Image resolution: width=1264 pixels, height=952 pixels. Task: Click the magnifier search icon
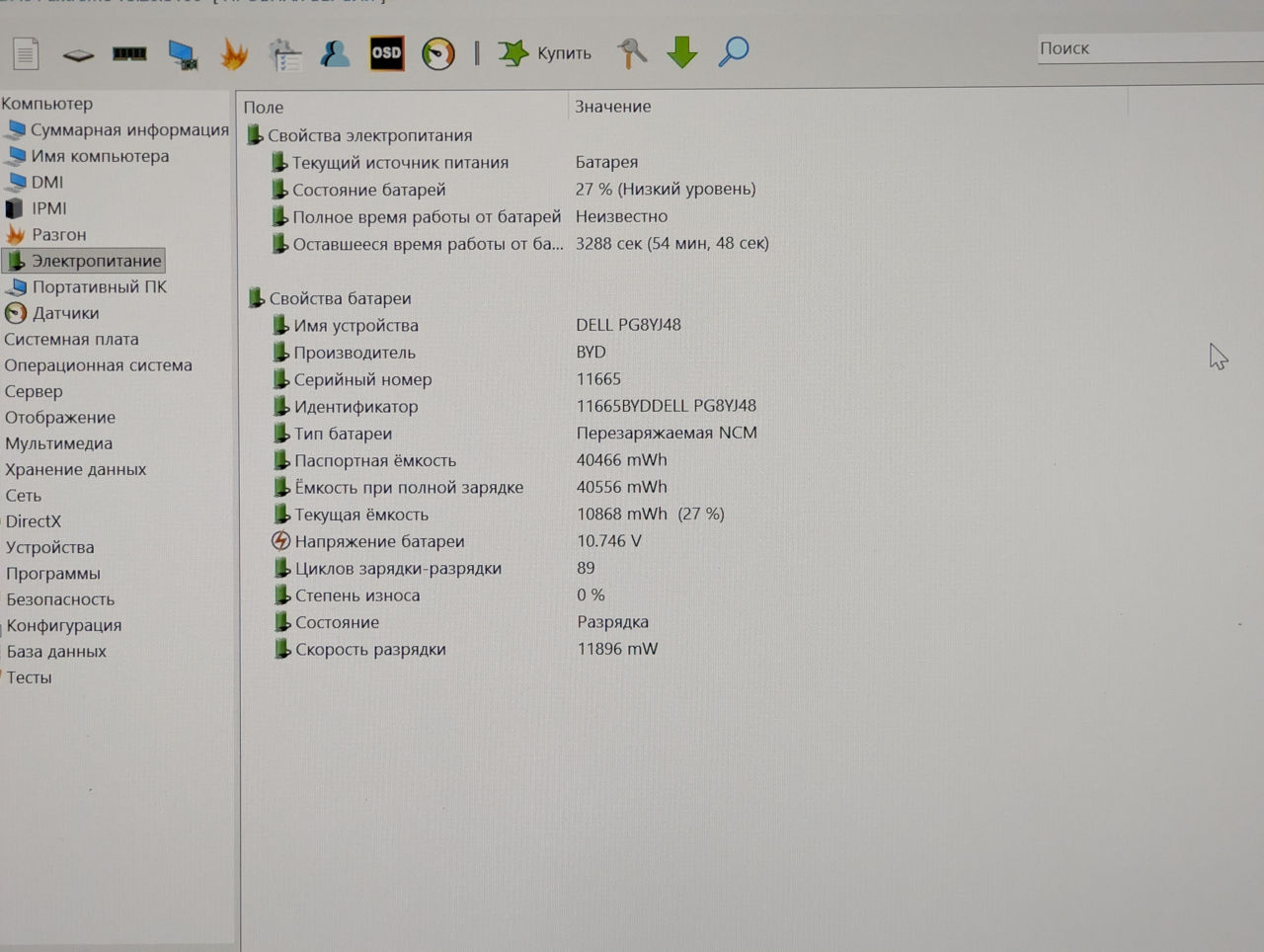click(733, 51)
